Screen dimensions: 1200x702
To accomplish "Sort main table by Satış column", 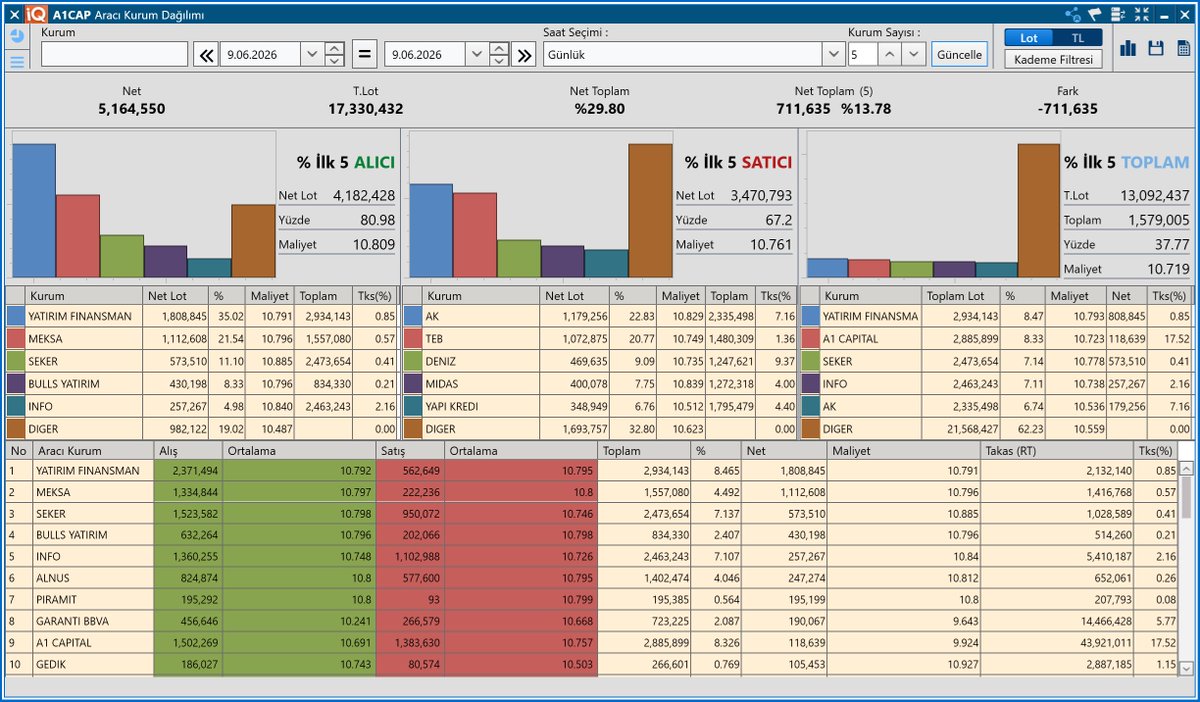I will (410, 451).
